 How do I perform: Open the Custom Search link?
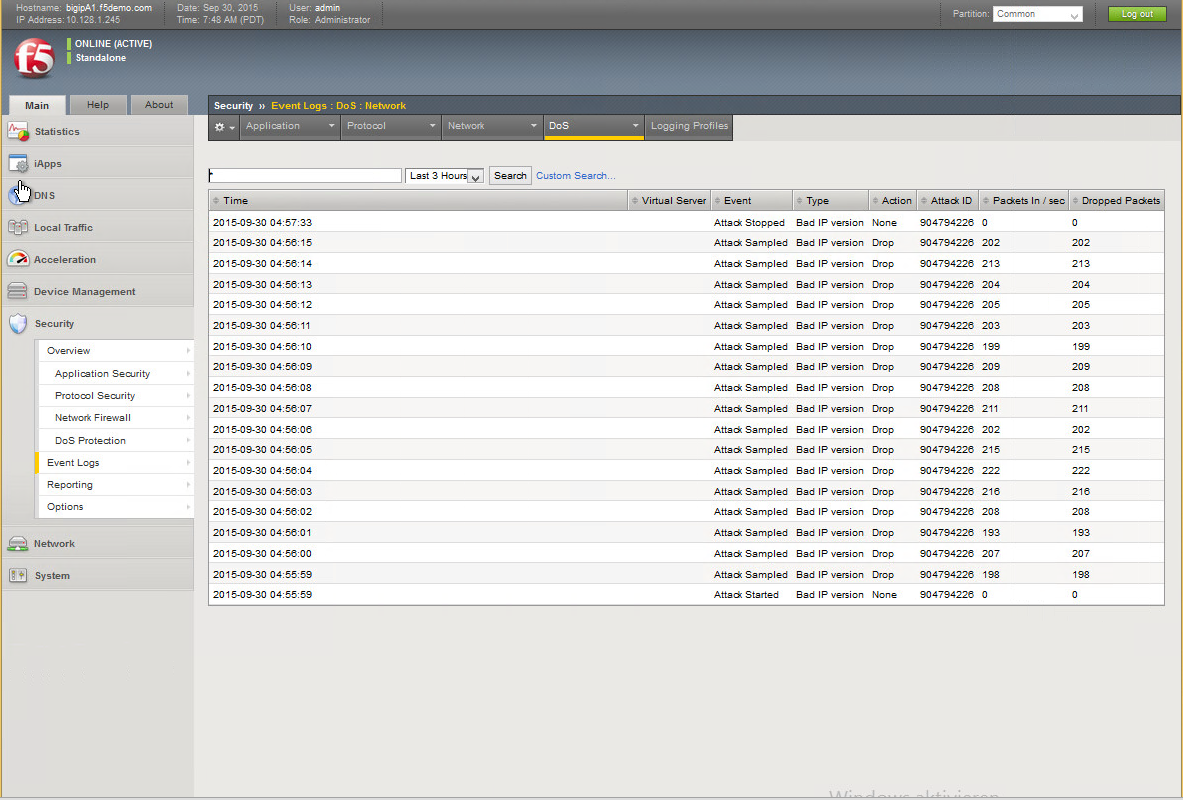(576, 176)
